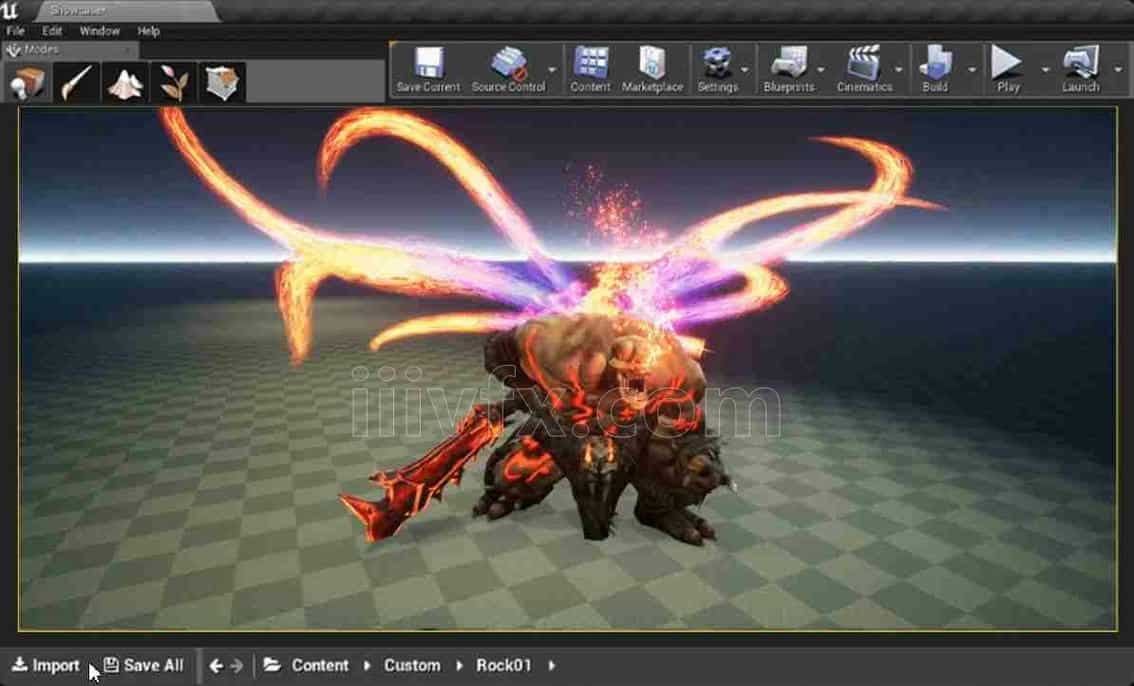
Task: Navigate to Content in breadcrumb path
Action: tap(320, 665)
